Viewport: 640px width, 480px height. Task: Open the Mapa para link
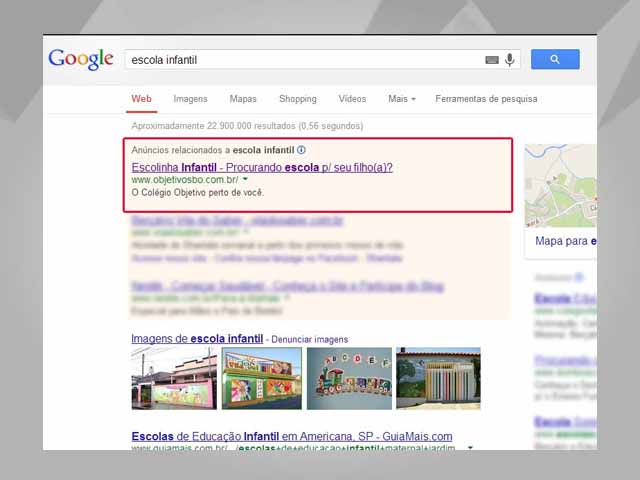point(566,241)
